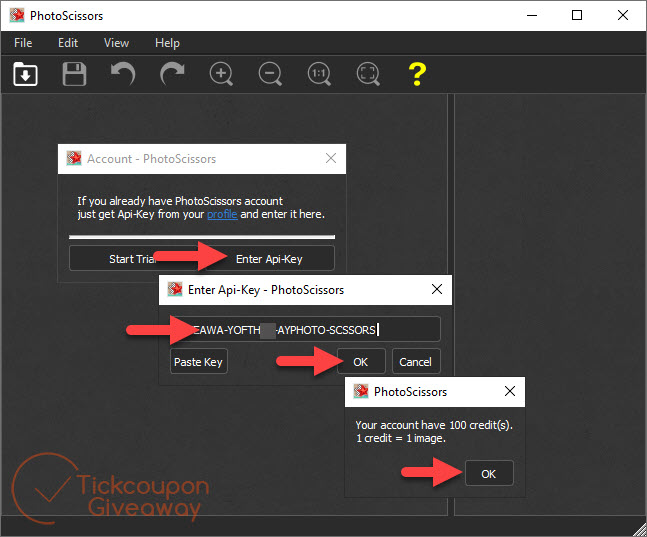
Task: Click the Enter Api-Key button
Action: [269, 259]
